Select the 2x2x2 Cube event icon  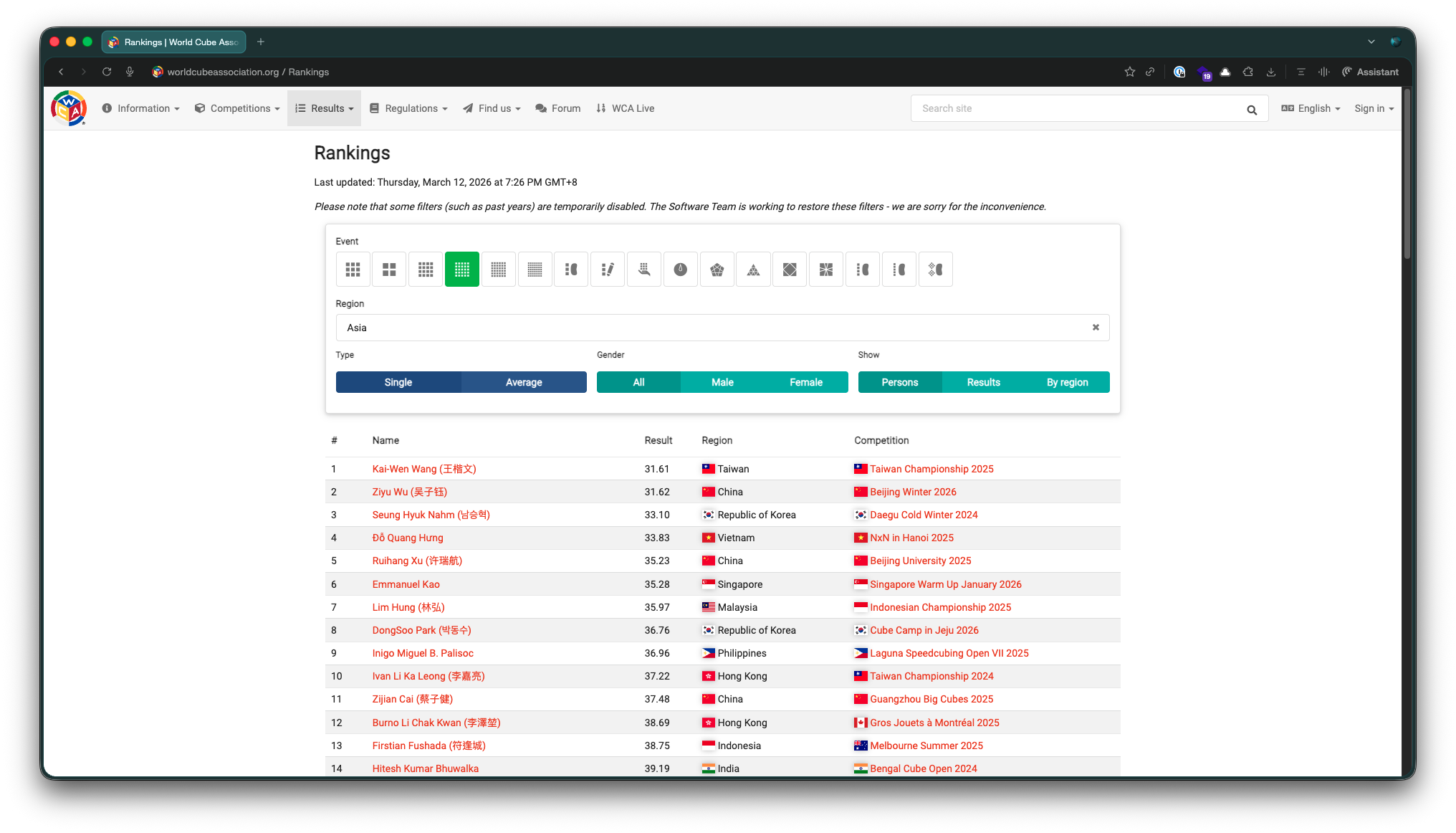pyautogui.click(x=389, y=270)
